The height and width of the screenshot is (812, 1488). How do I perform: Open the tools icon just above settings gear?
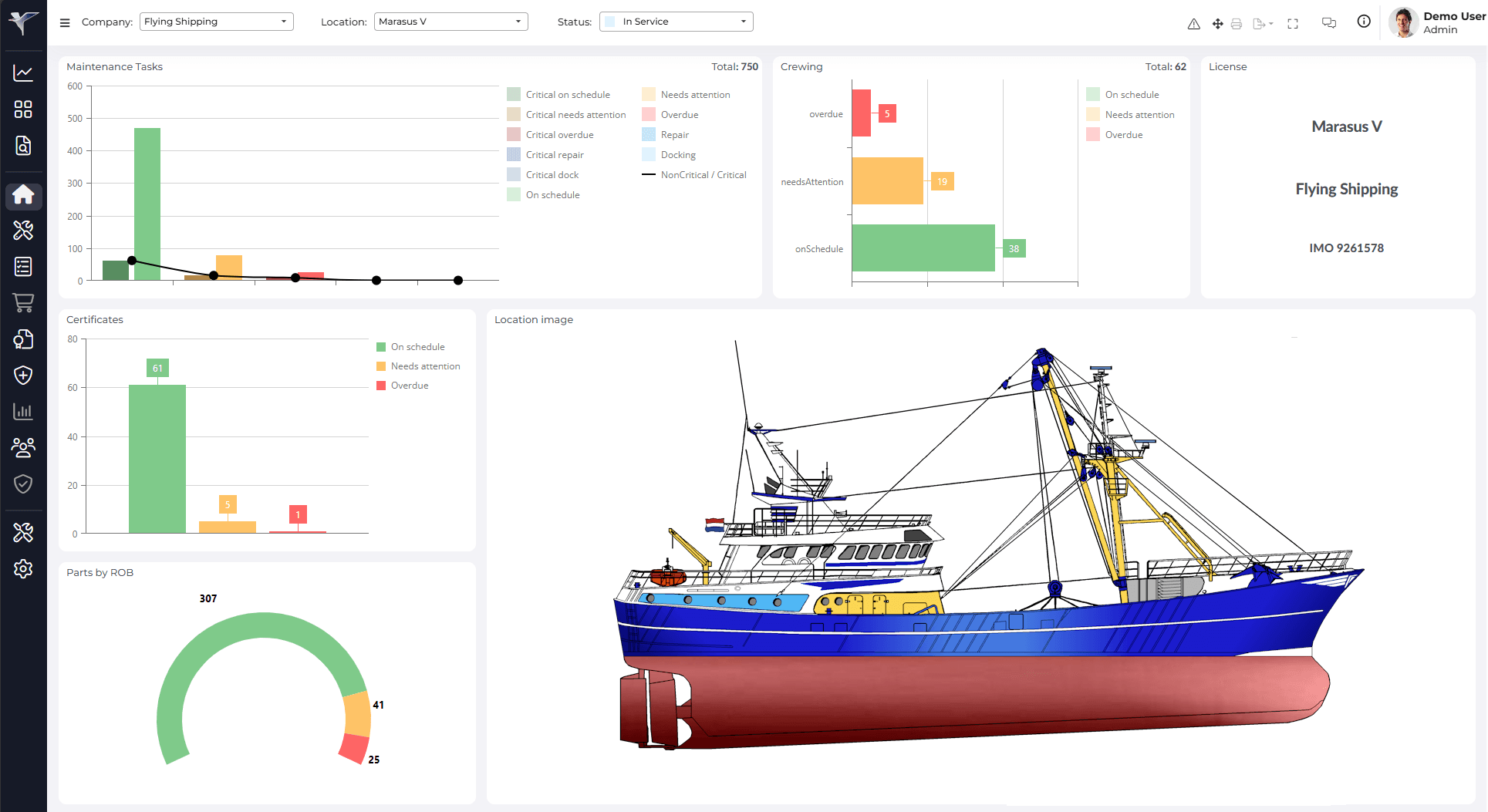click(x=23, y=532)
